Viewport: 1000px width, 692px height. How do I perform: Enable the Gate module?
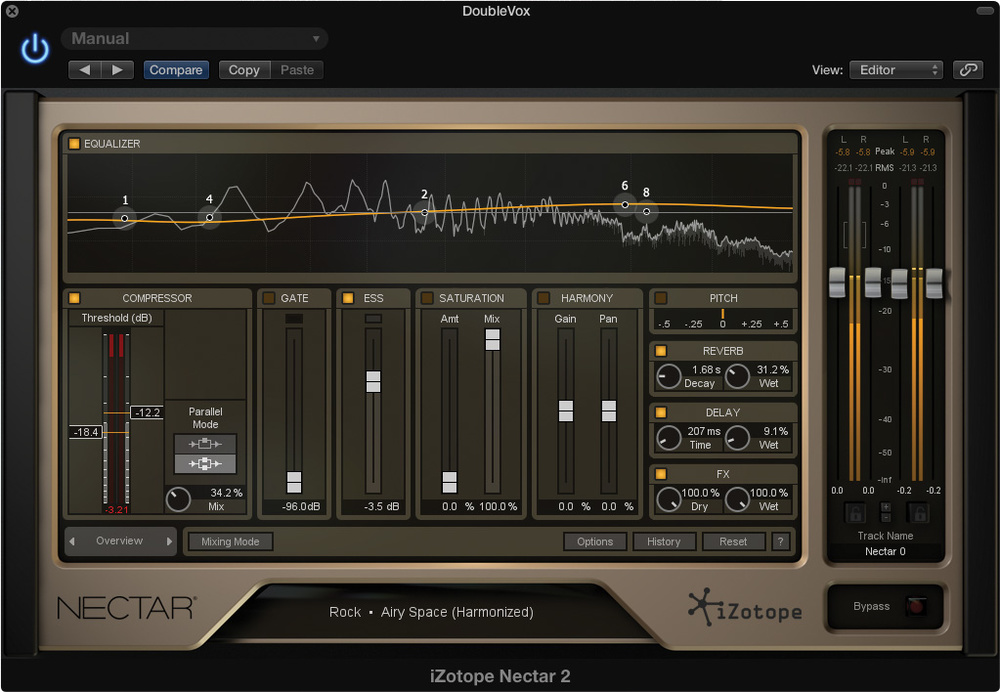[x=268, y=298]
